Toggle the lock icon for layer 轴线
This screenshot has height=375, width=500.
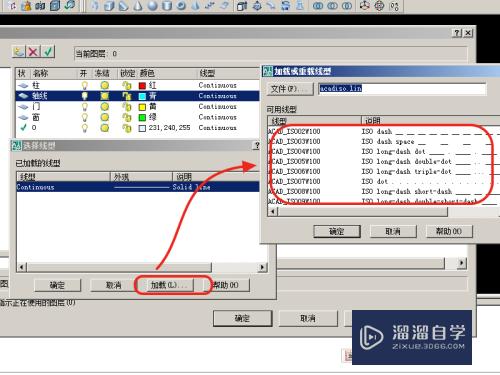pyautogui.click(x=126, y=96)
